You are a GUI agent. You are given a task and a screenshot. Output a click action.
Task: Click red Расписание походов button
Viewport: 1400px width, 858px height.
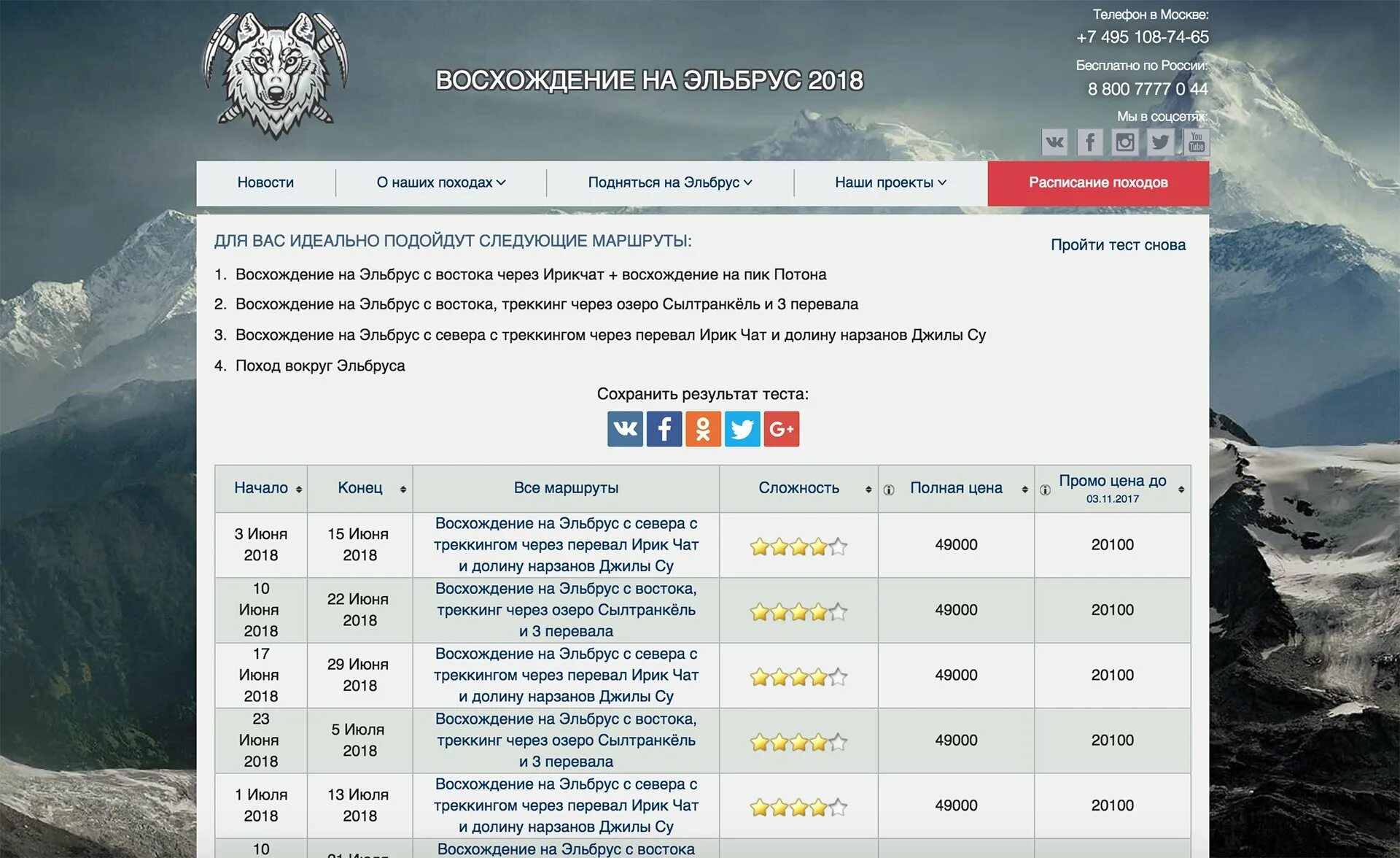[x=1097, y=183]
